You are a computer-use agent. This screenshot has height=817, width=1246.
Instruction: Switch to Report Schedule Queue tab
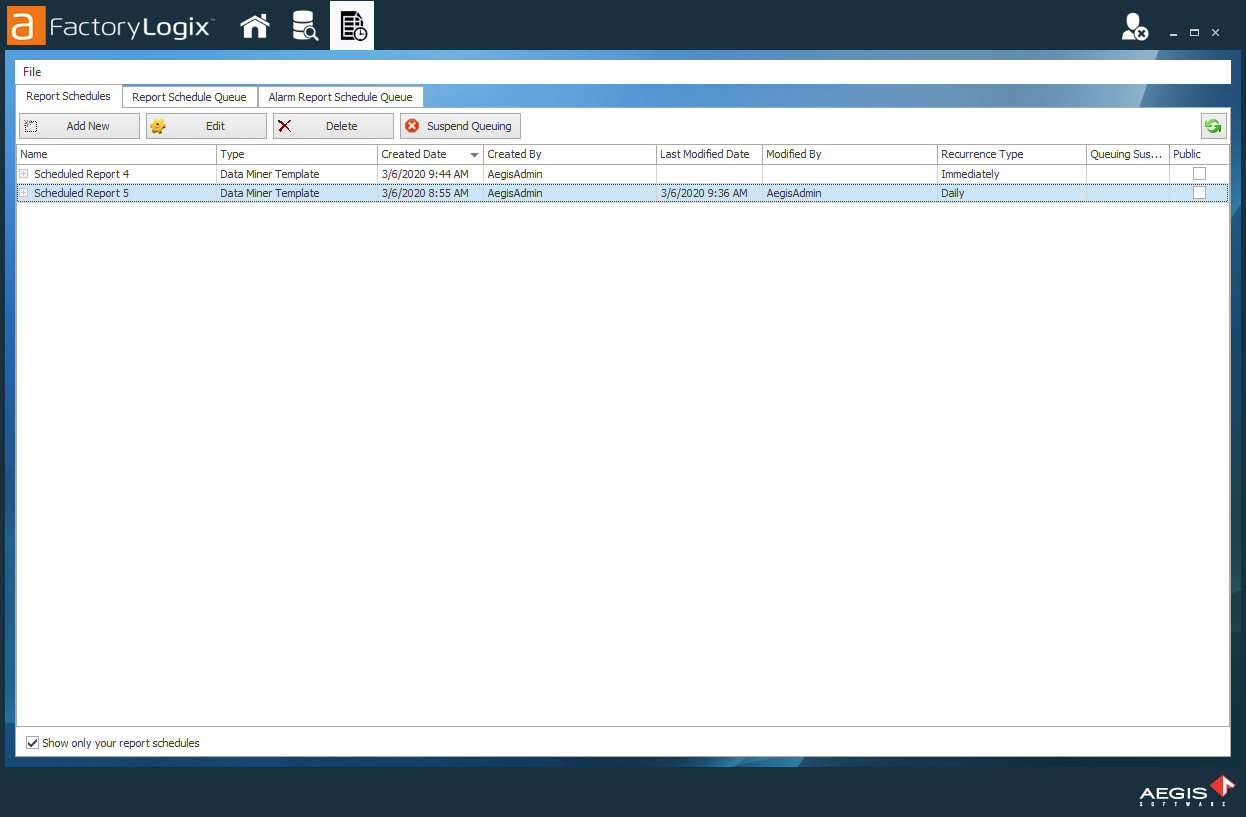coord(189,97)
